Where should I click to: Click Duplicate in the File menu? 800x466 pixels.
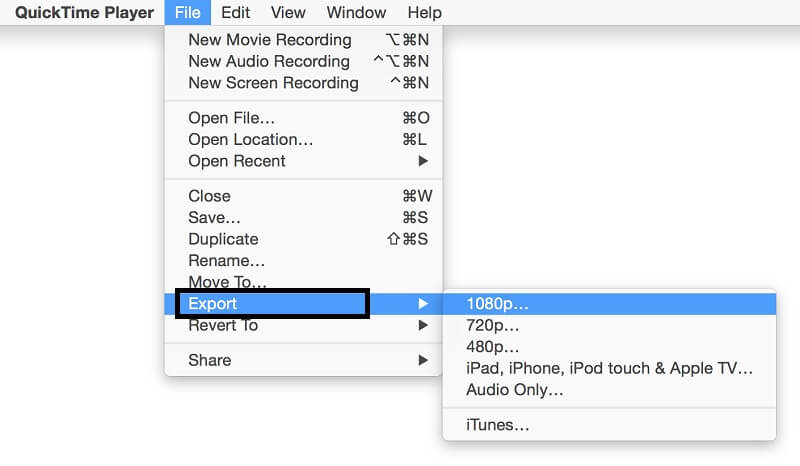pyautogui.click(x=223, y=239)
